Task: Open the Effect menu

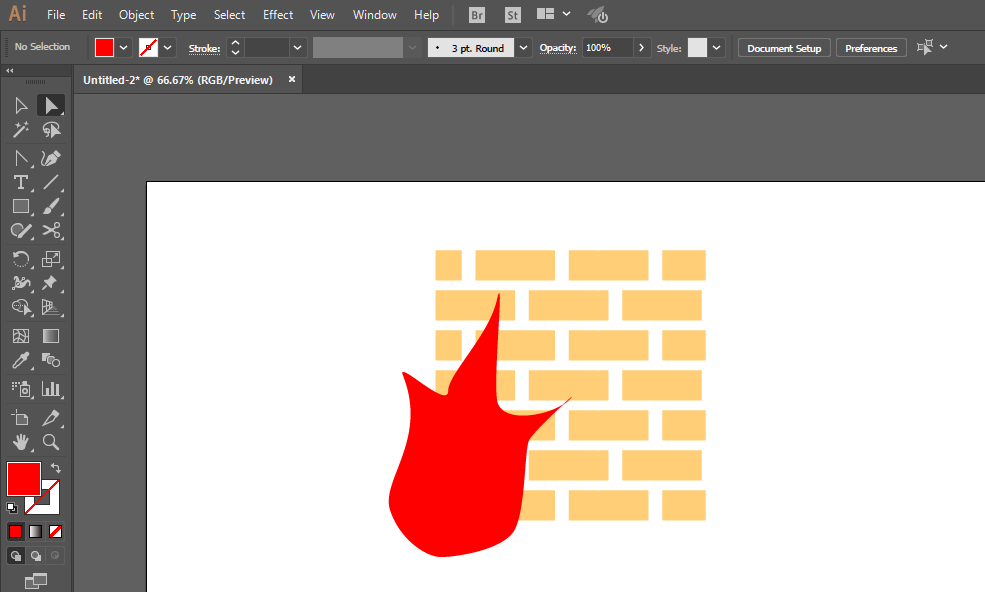Action: [x=278, y=15]
